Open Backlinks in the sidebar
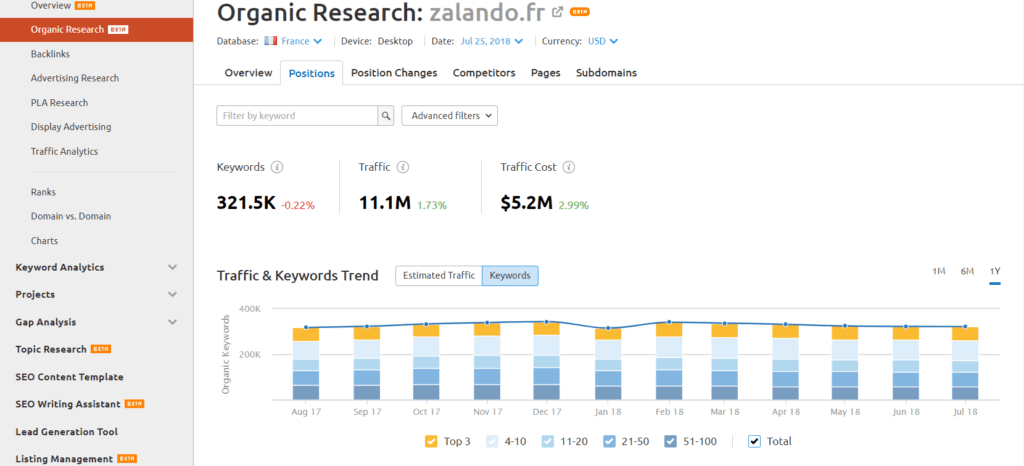 click(50, 54)
